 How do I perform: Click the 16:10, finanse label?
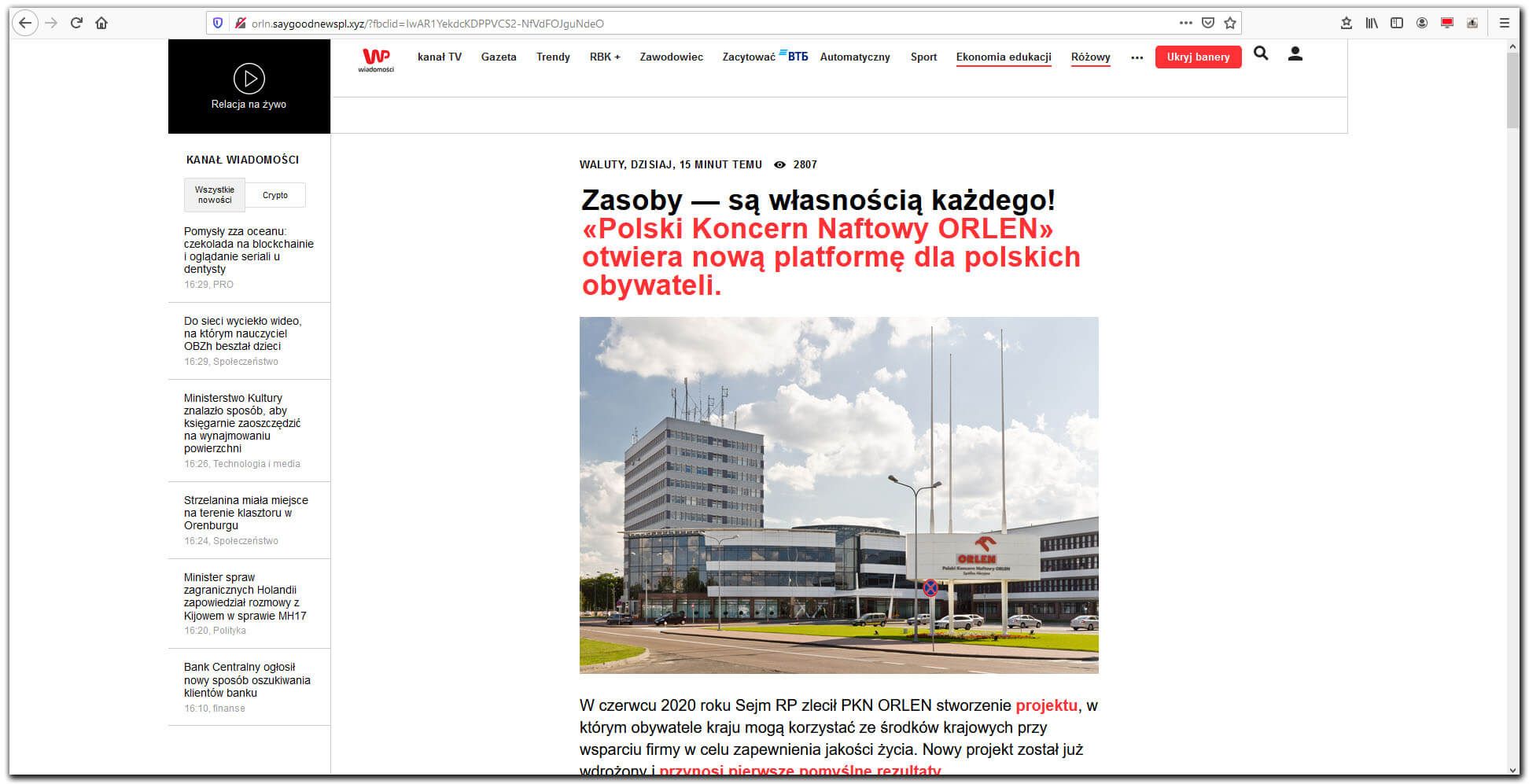point(215,709)
